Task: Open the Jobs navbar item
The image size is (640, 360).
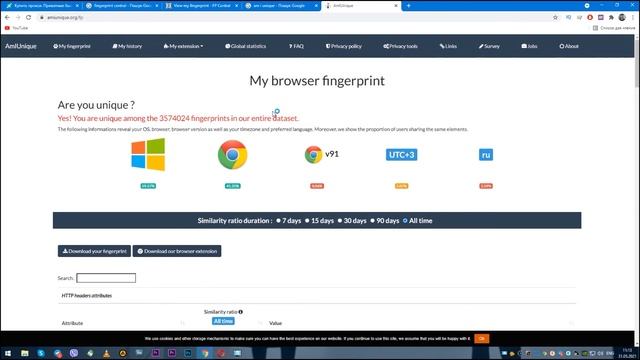Action: point(529,46)
